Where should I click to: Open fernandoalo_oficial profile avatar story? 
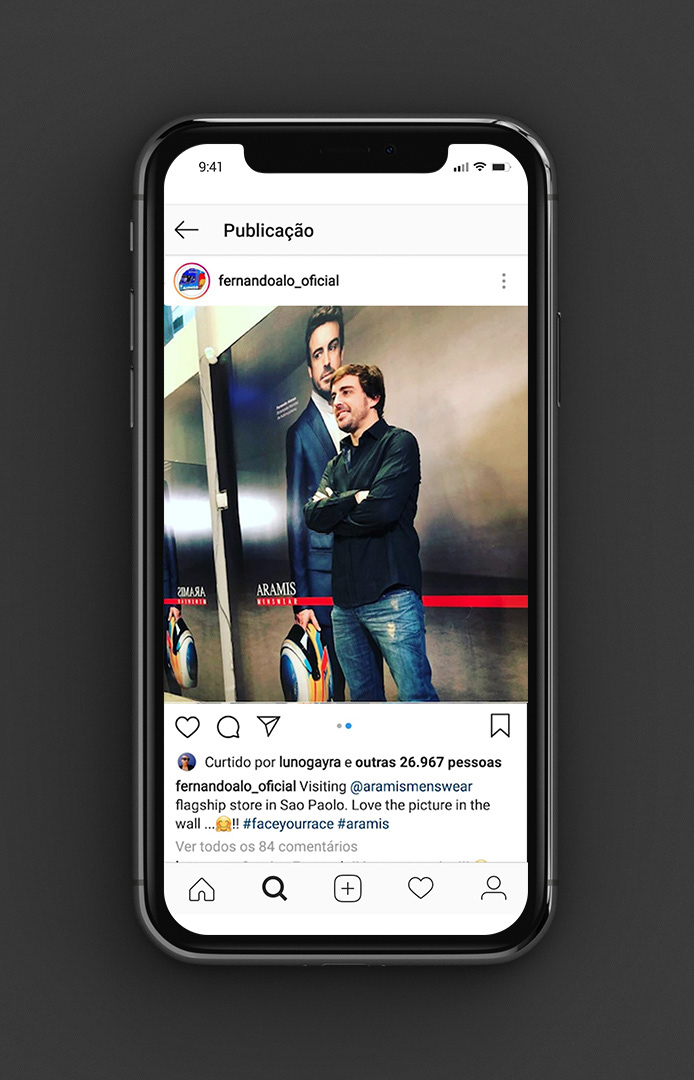[x=191, y=280]
